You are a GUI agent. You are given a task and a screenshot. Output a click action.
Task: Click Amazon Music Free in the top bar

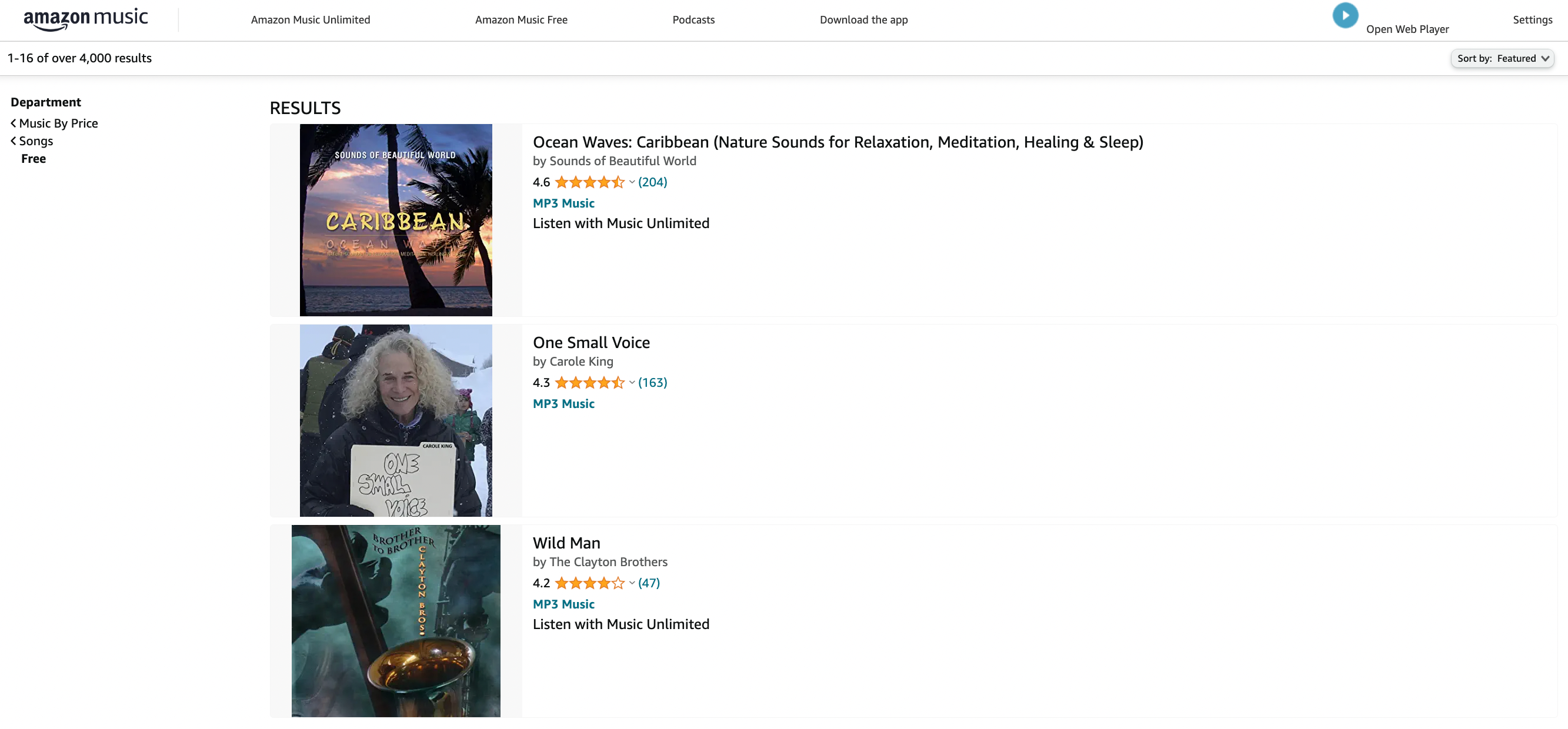(x=521, y=19)
